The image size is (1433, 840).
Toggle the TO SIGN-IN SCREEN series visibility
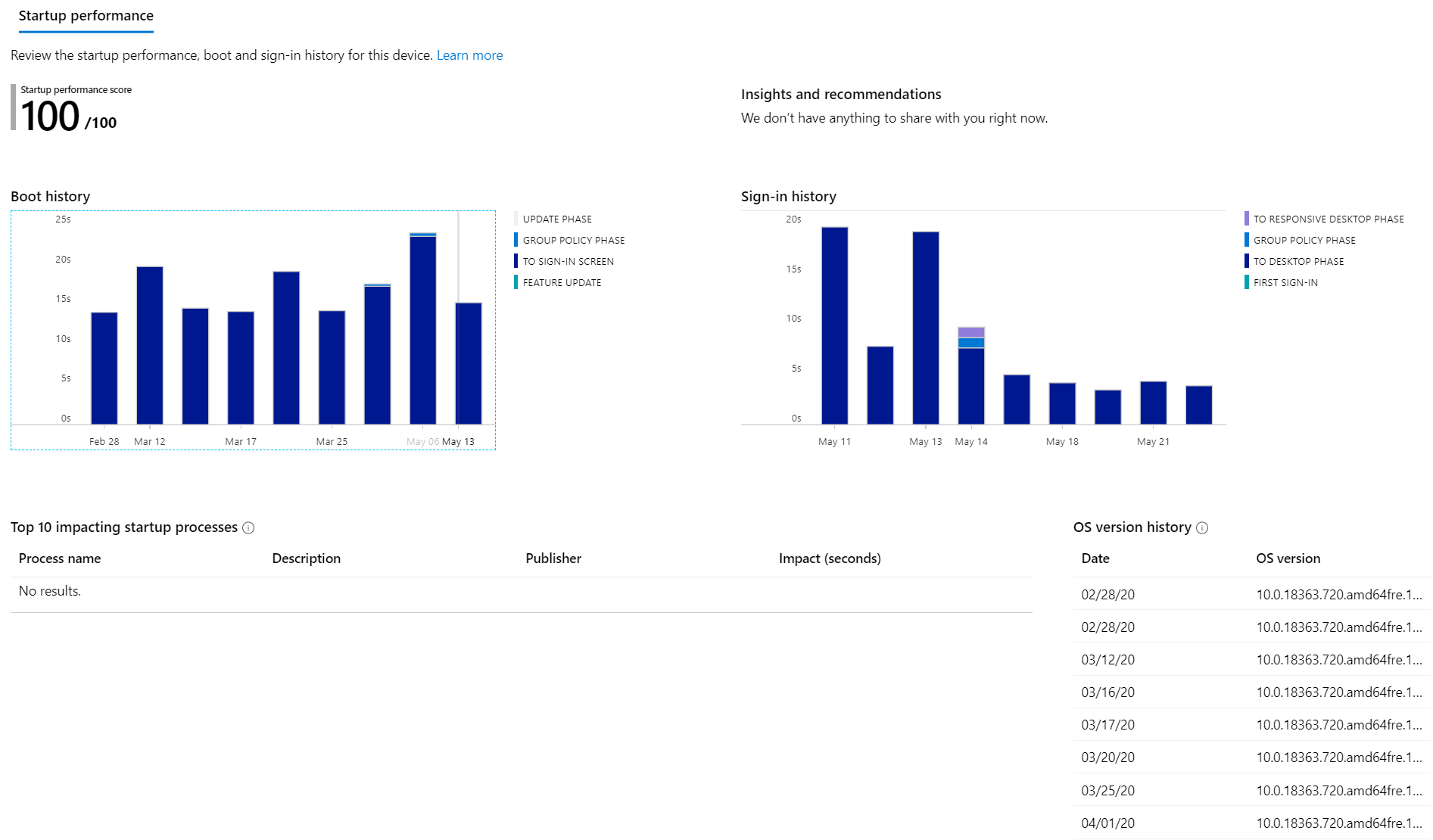tap(516, 261)
